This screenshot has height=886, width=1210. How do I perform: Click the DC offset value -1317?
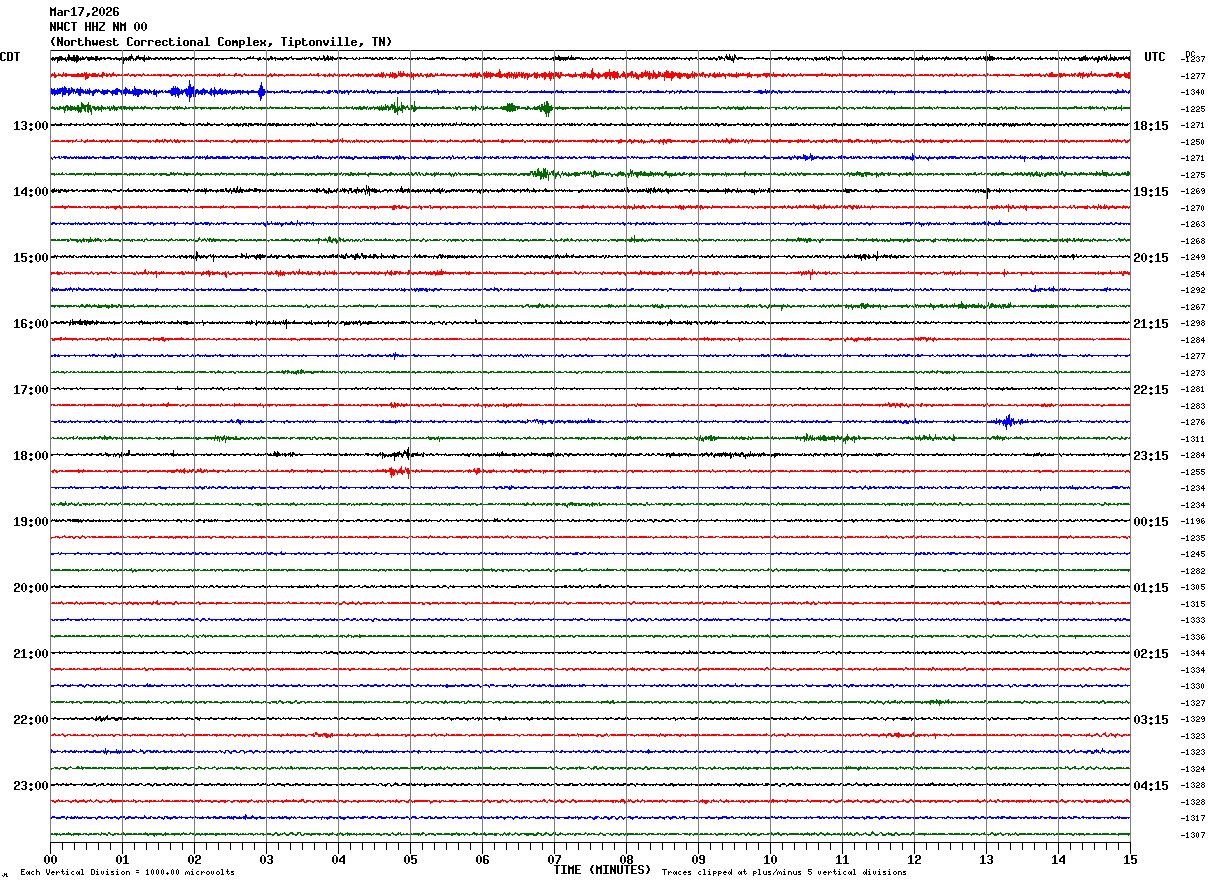(x=1193, y=819)
